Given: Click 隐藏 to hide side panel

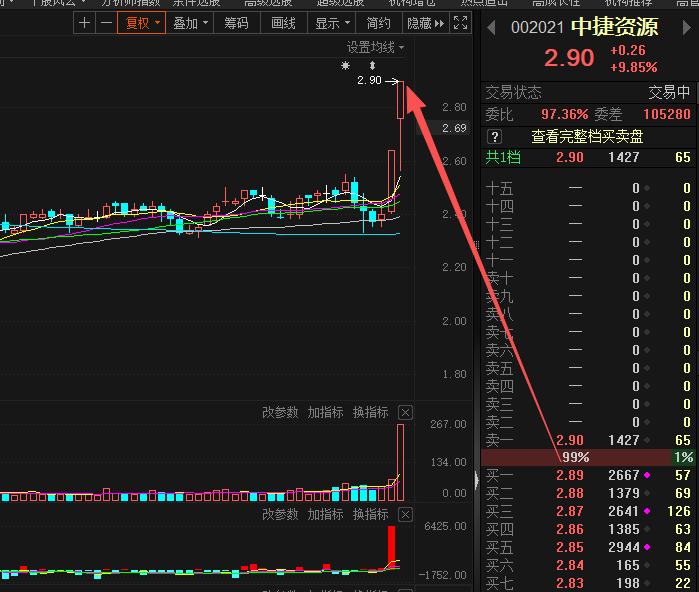Looking at the screenshot, I should click(x=426, y=23).
